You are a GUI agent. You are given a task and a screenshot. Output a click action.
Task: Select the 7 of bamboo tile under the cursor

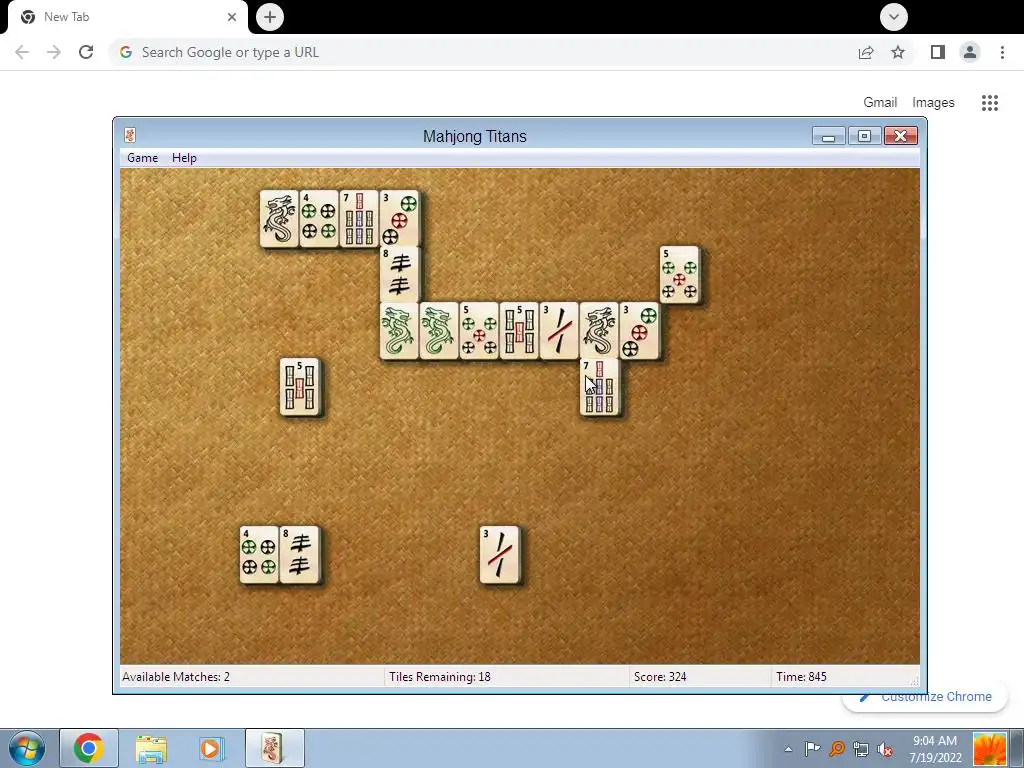pos(599,387)
